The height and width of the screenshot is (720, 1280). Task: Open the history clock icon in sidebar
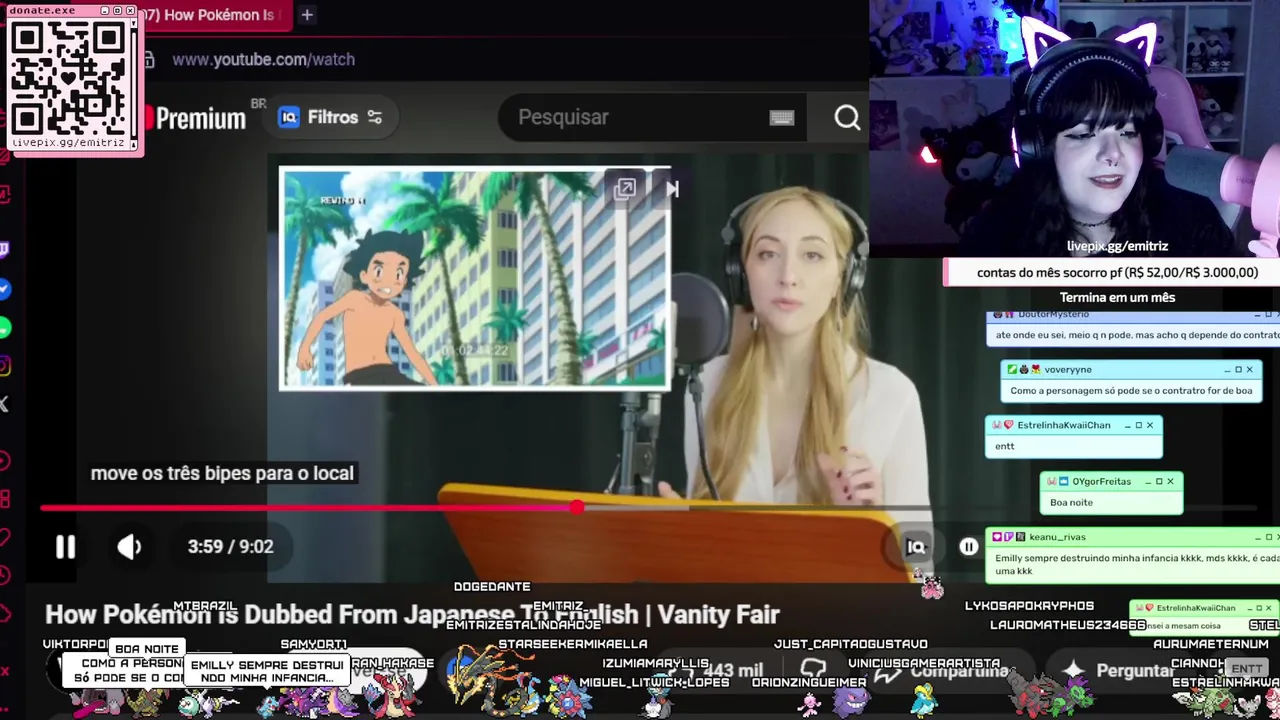pos(5,575)
